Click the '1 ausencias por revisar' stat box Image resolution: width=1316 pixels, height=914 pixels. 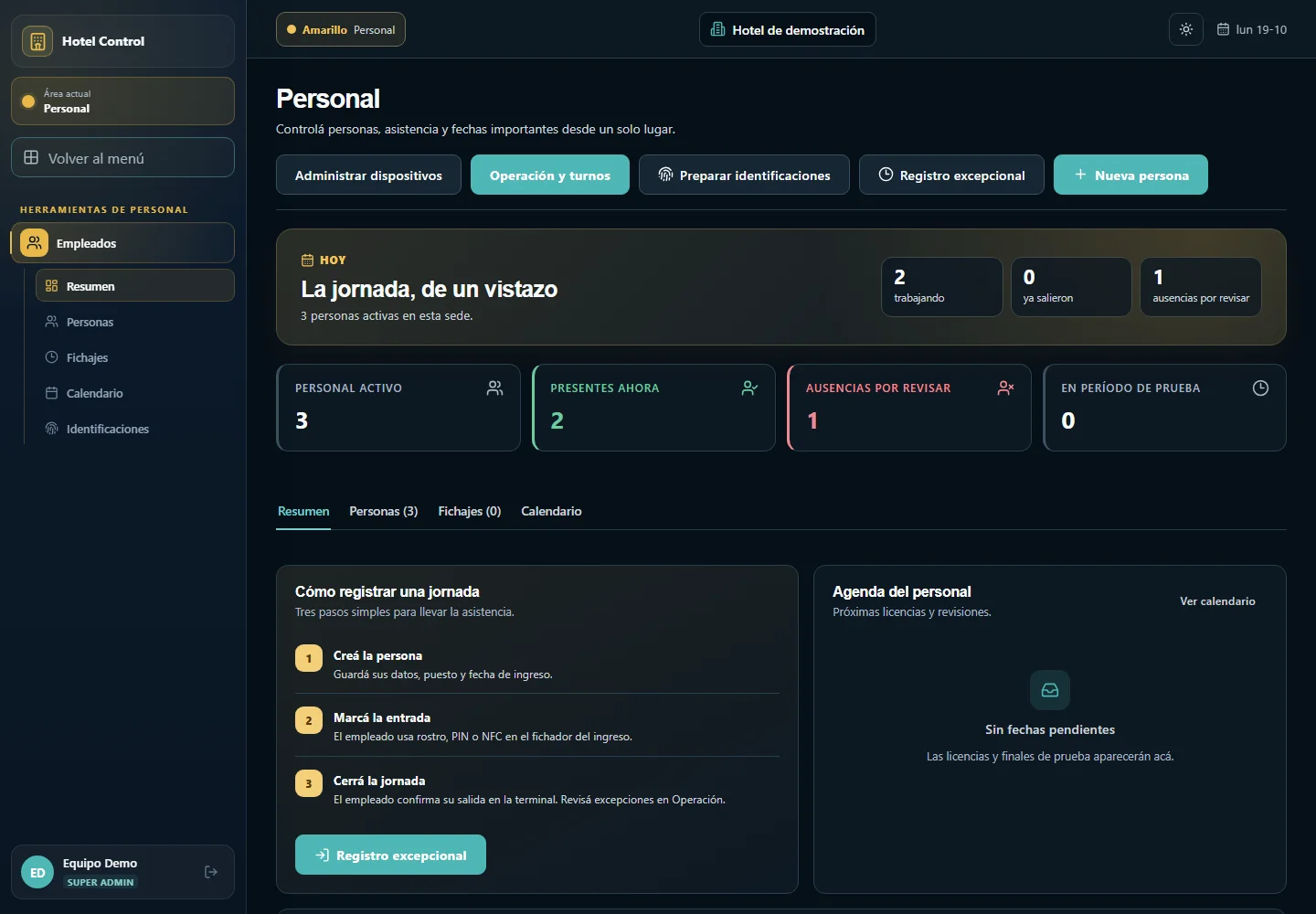(1201, 287)
